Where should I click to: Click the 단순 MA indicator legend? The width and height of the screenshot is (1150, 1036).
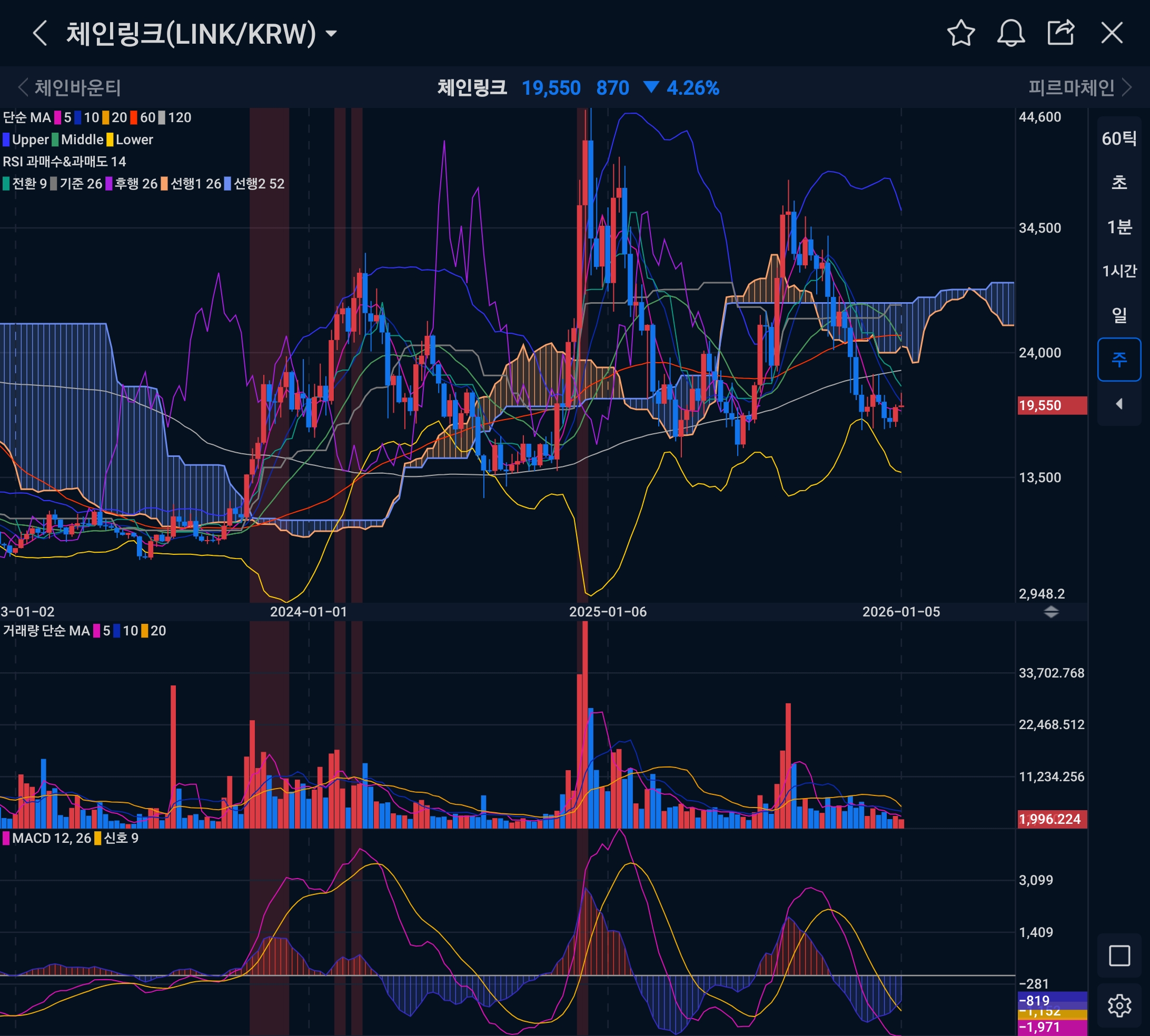27,118
